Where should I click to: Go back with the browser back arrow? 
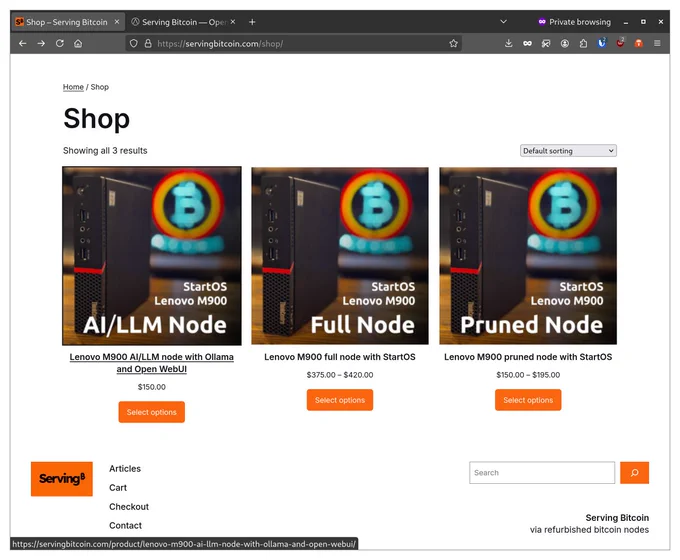(23, 43)
